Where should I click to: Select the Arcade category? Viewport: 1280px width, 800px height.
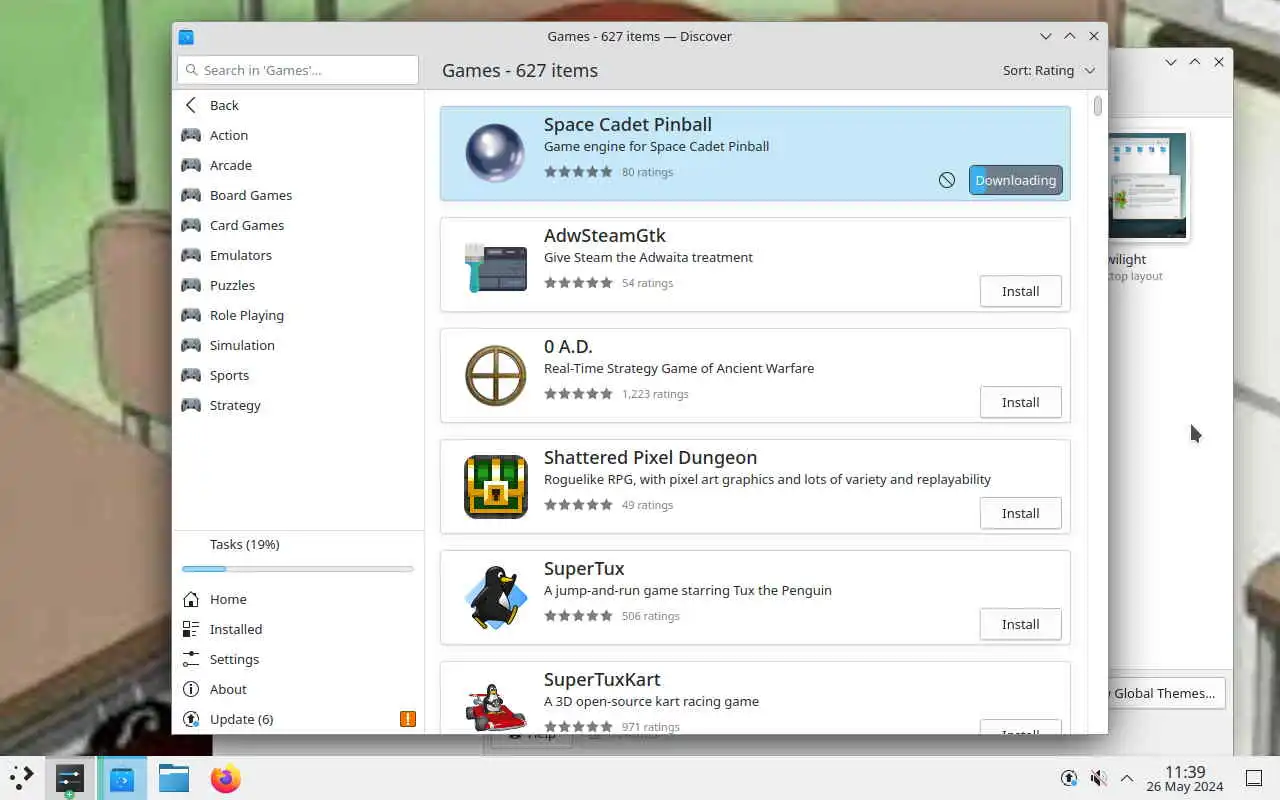pyautogui.click(x=298, y=165)
